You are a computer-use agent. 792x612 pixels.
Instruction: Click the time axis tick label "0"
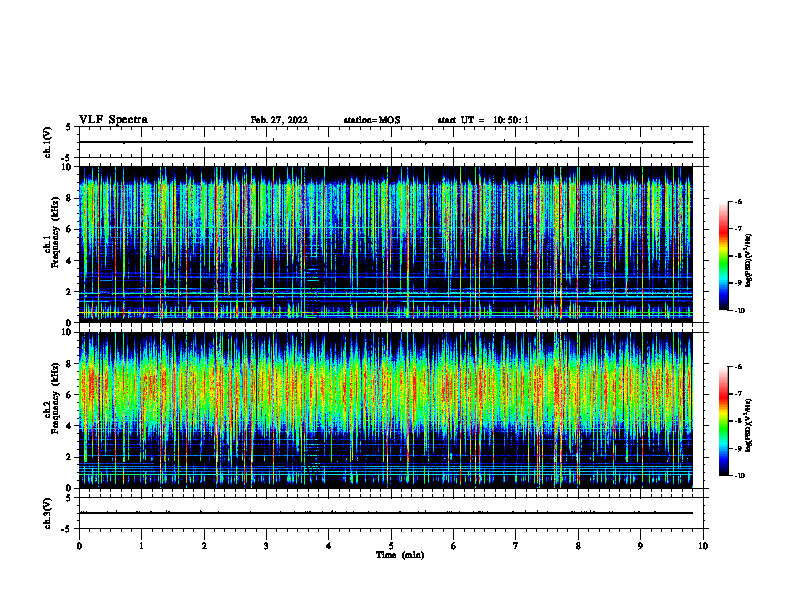coord(79,546)
